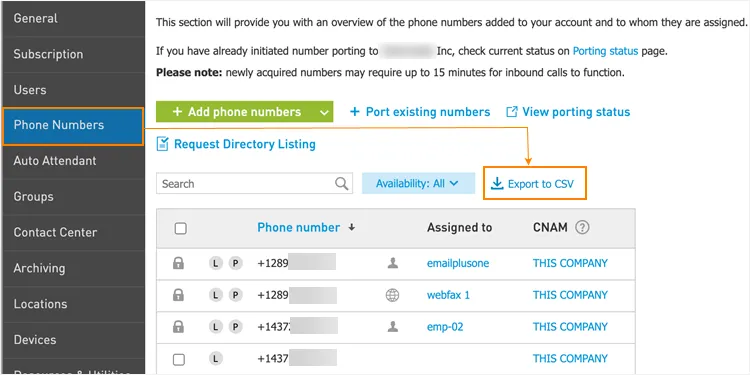The image size is (750, 375).
Task: Open the emailplusone assignee link
Action: tap(458, 264)
